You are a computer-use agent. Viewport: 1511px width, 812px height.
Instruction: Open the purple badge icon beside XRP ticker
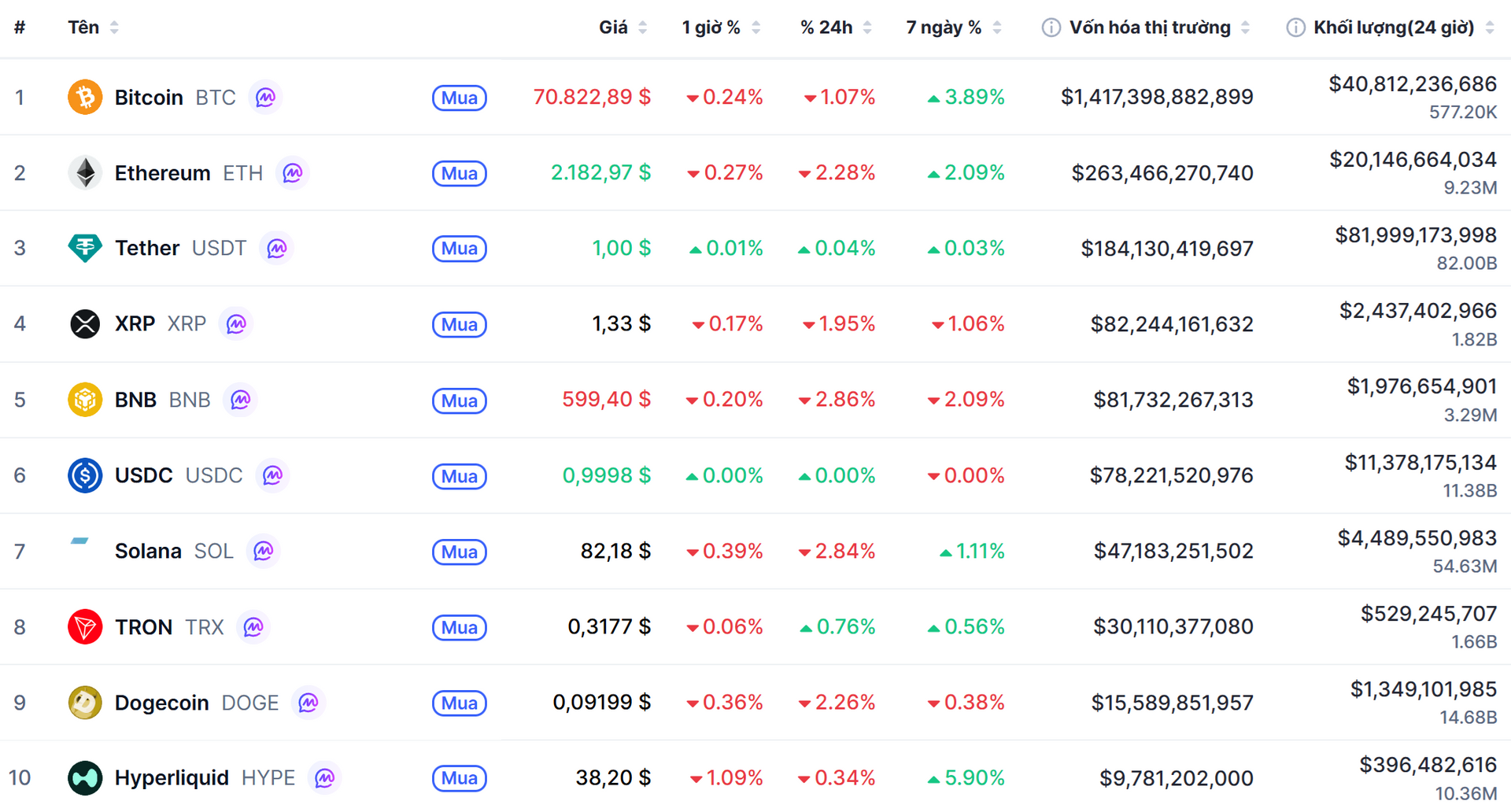(236, 324)
